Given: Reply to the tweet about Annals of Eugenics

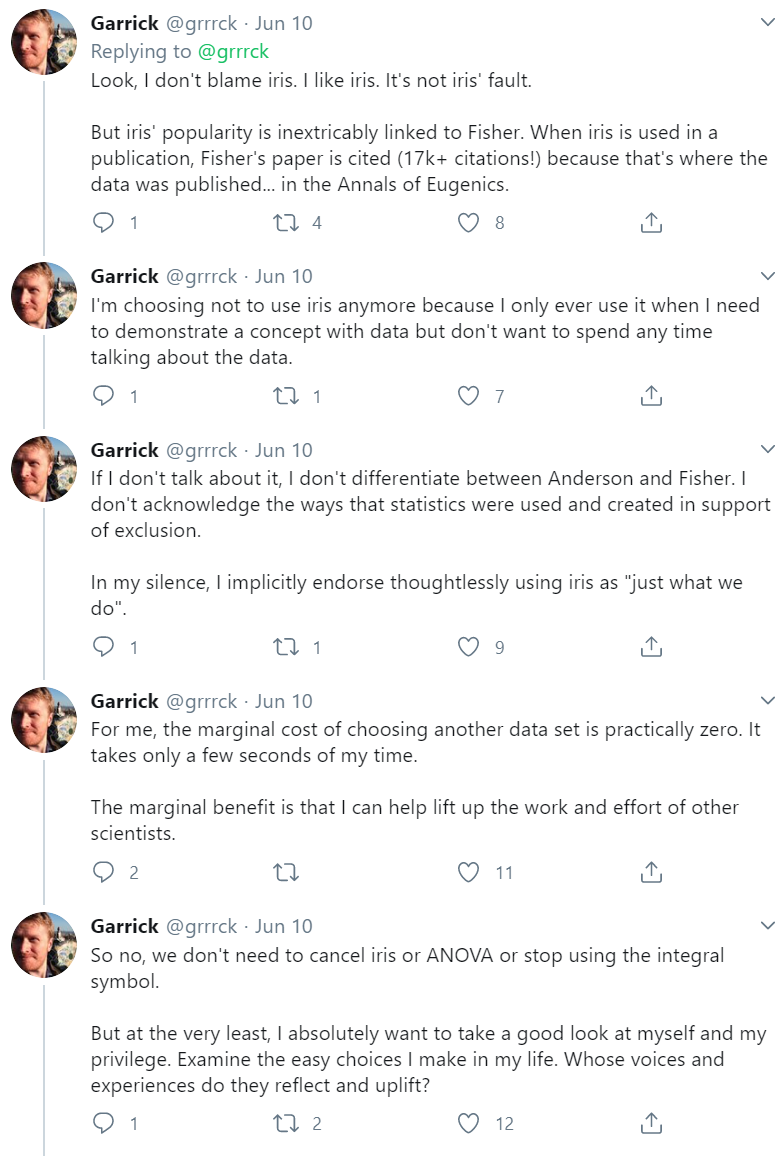Looking at the screenshot, I should pos(103,222).
